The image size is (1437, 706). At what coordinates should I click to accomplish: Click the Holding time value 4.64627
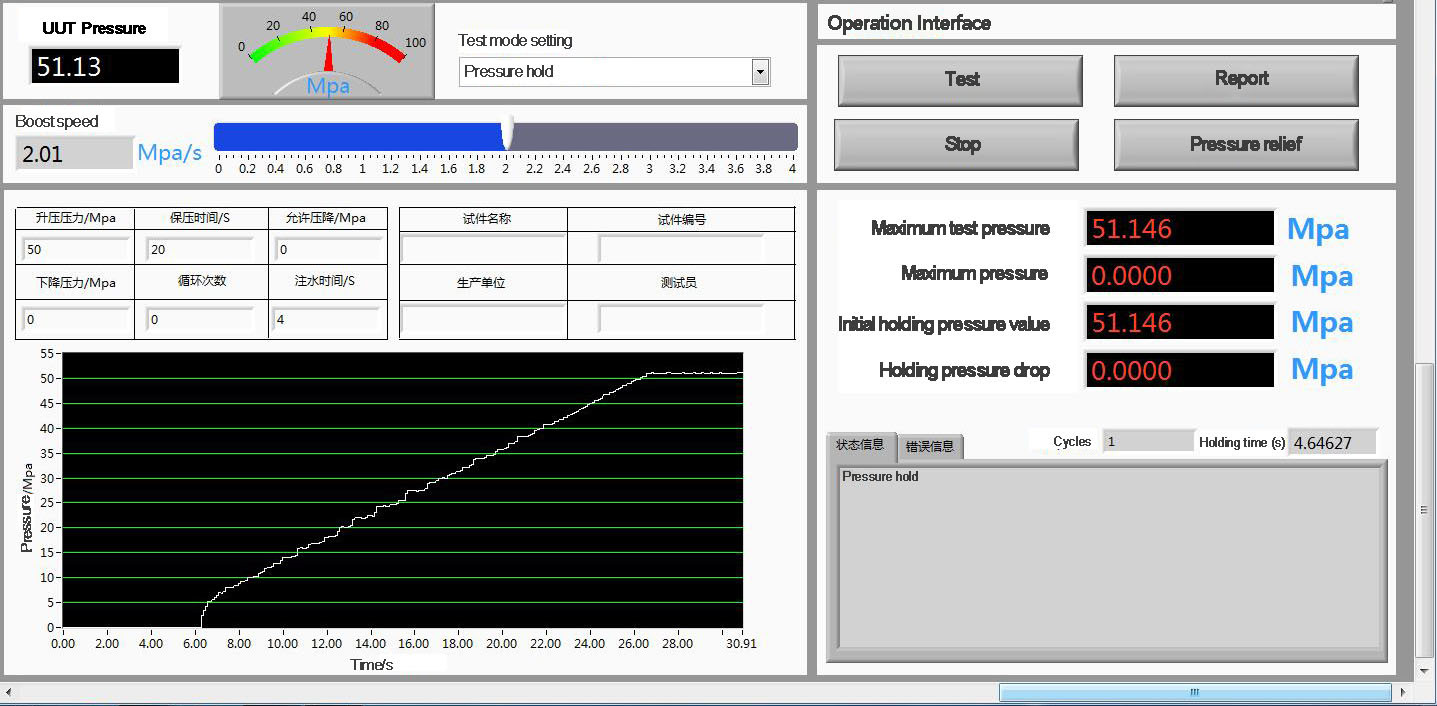1332,442
